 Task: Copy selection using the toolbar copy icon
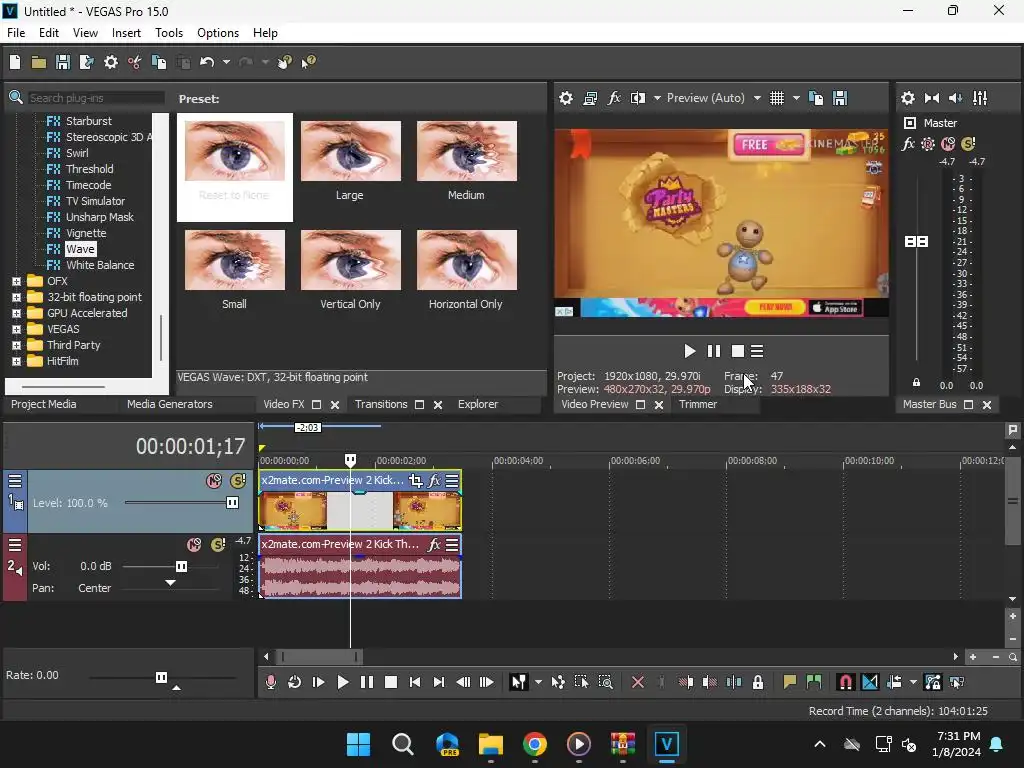[159, 62]
